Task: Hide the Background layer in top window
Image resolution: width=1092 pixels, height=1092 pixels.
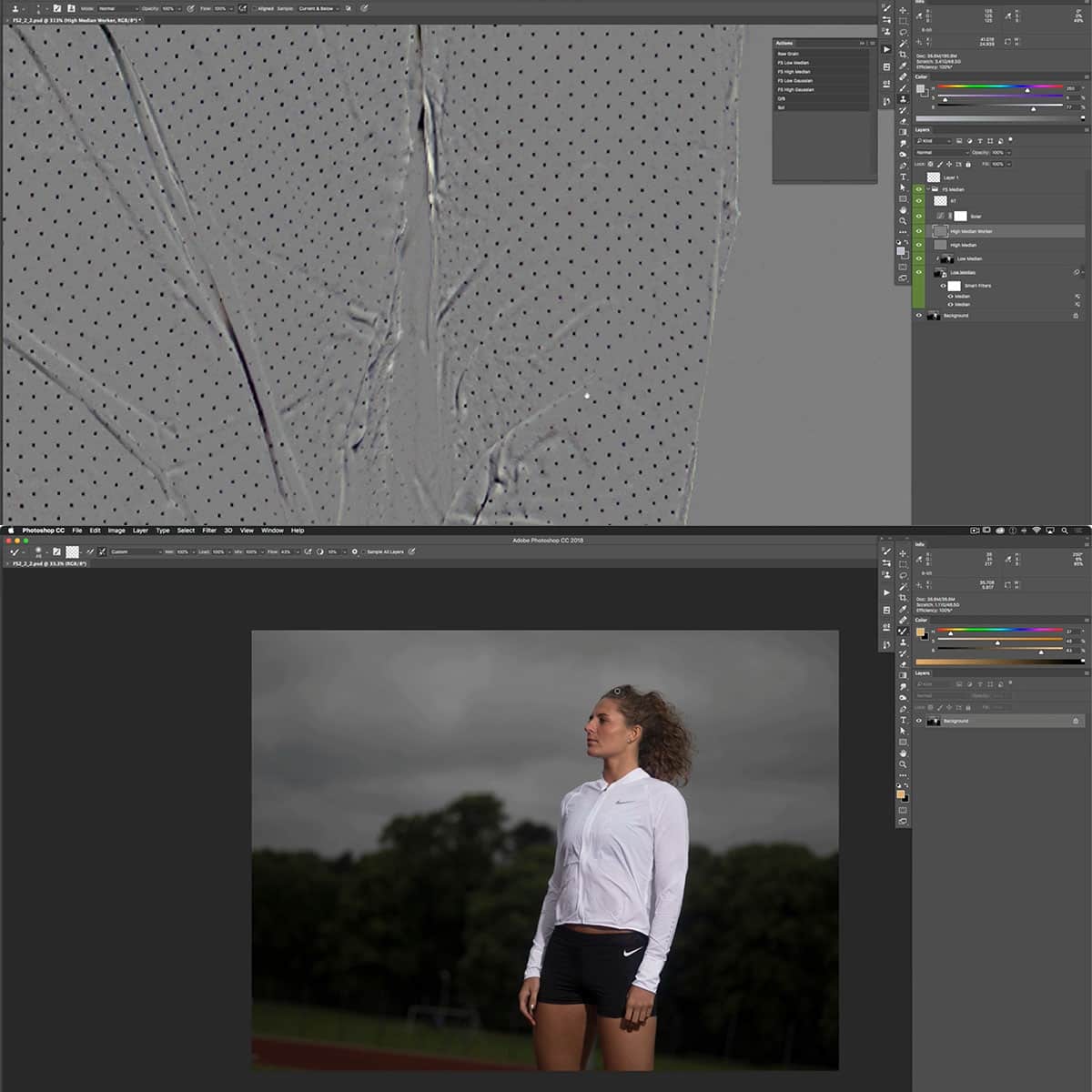Action: [x=919, y=316]
